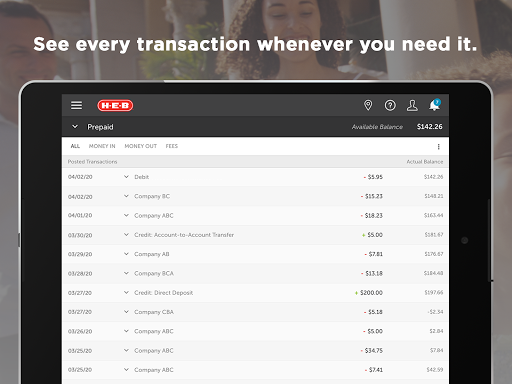
Task: Click the -$2.34 actual balance
Action: click(x=435, y=312)
